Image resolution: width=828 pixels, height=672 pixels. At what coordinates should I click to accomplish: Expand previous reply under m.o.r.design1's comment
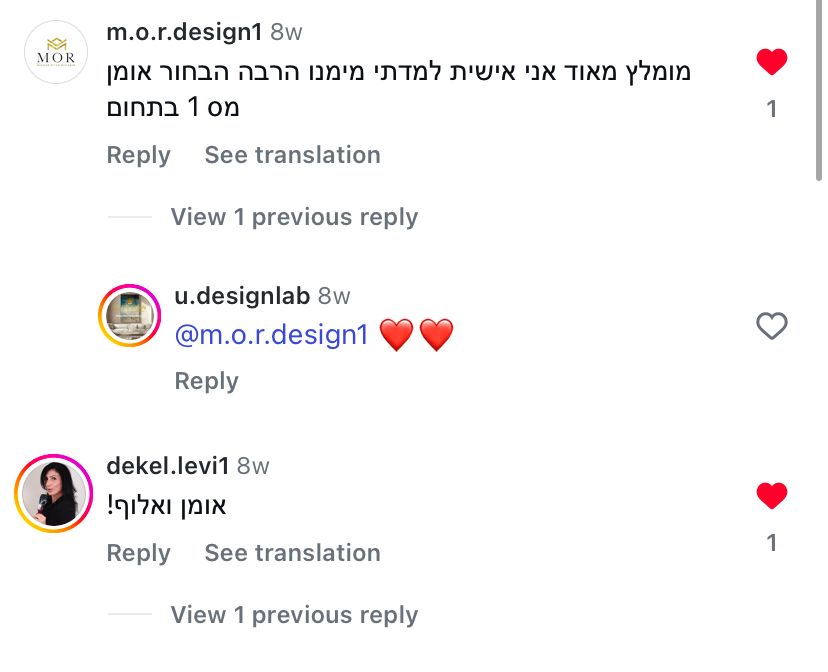tap(294, 217)
